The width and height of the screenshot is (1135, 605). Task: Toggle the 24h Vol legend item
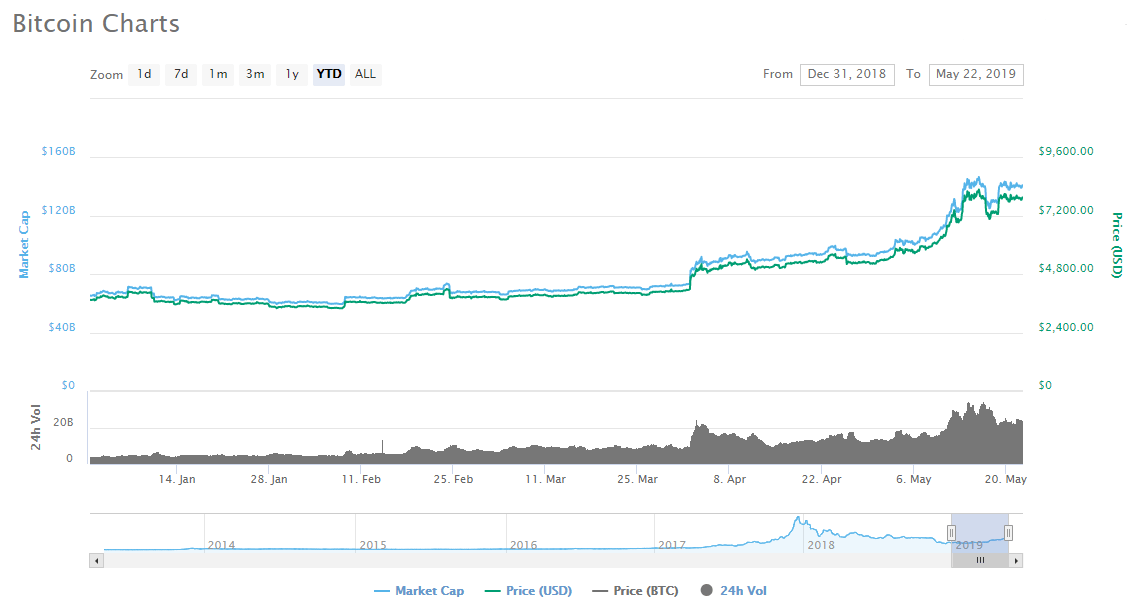(733, 591)
